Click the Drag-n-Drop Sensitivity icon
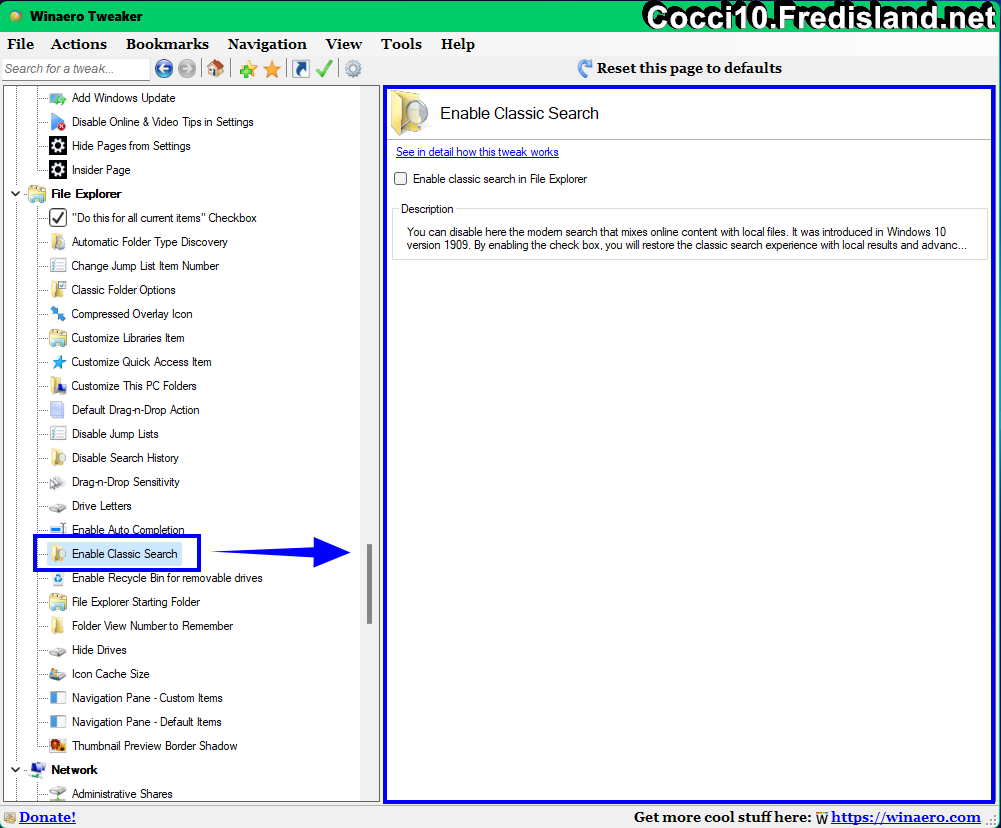The height and width of the screenshot is (828, 1001). click(x=58, y=483)
